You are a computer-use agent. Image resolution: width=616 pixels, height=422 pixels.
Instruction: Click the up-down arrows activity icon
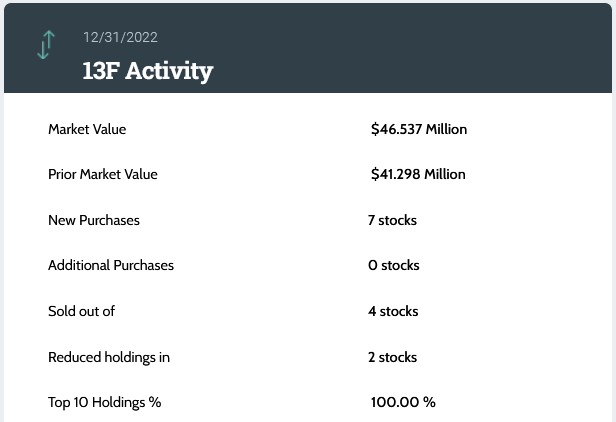click(x=46, y=46)
